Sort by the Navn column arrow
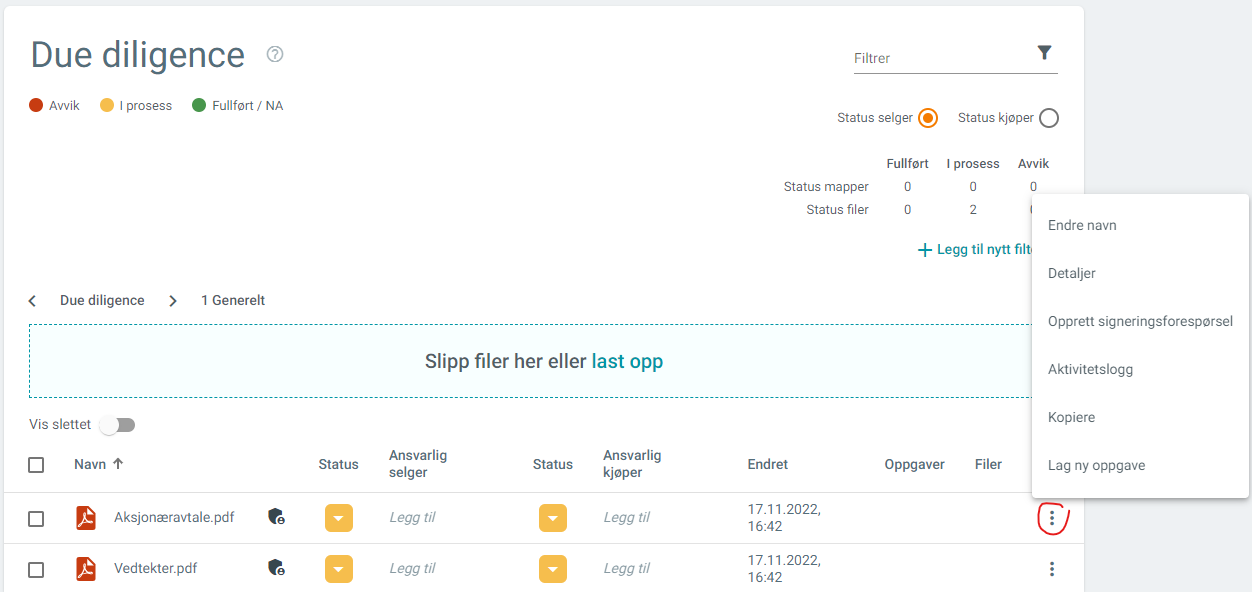The image size is (1252, 592). pos(118,464)
